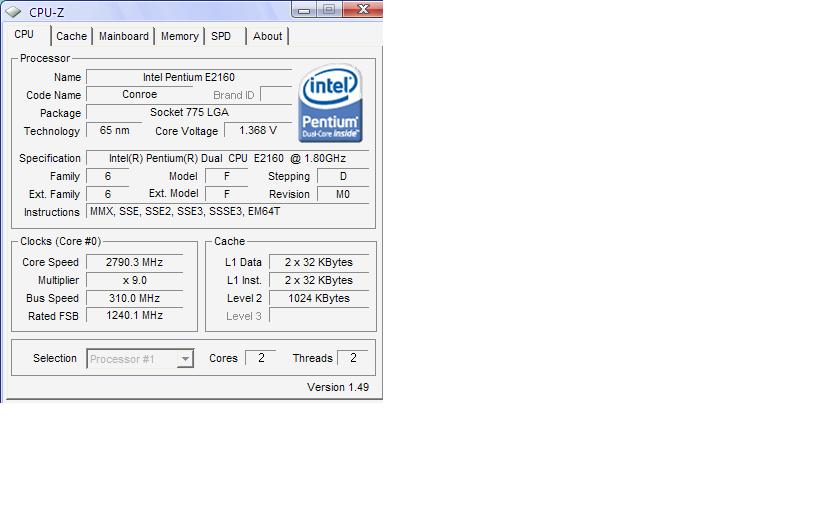Click the Threads count field

pyautogui.click(x=353, y=358)
